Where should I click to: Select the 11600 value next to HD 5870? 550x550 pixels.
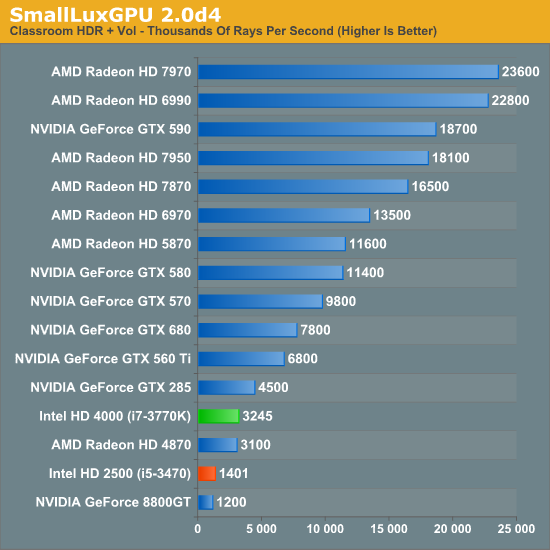(x=368, y=244)
